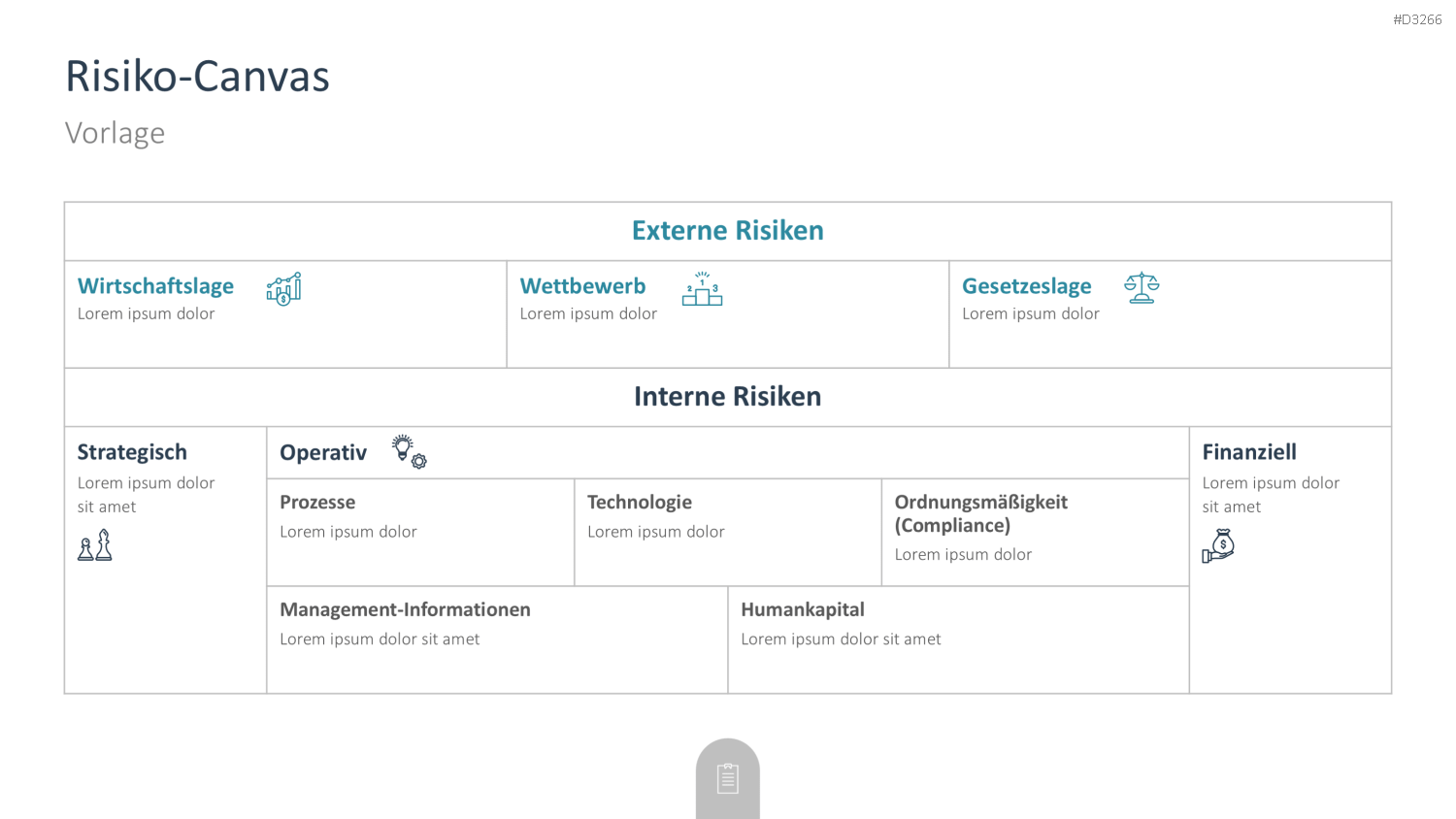Select the Ordnungsmäßigkeit (Compliance) heading

(x=981, y=513)
